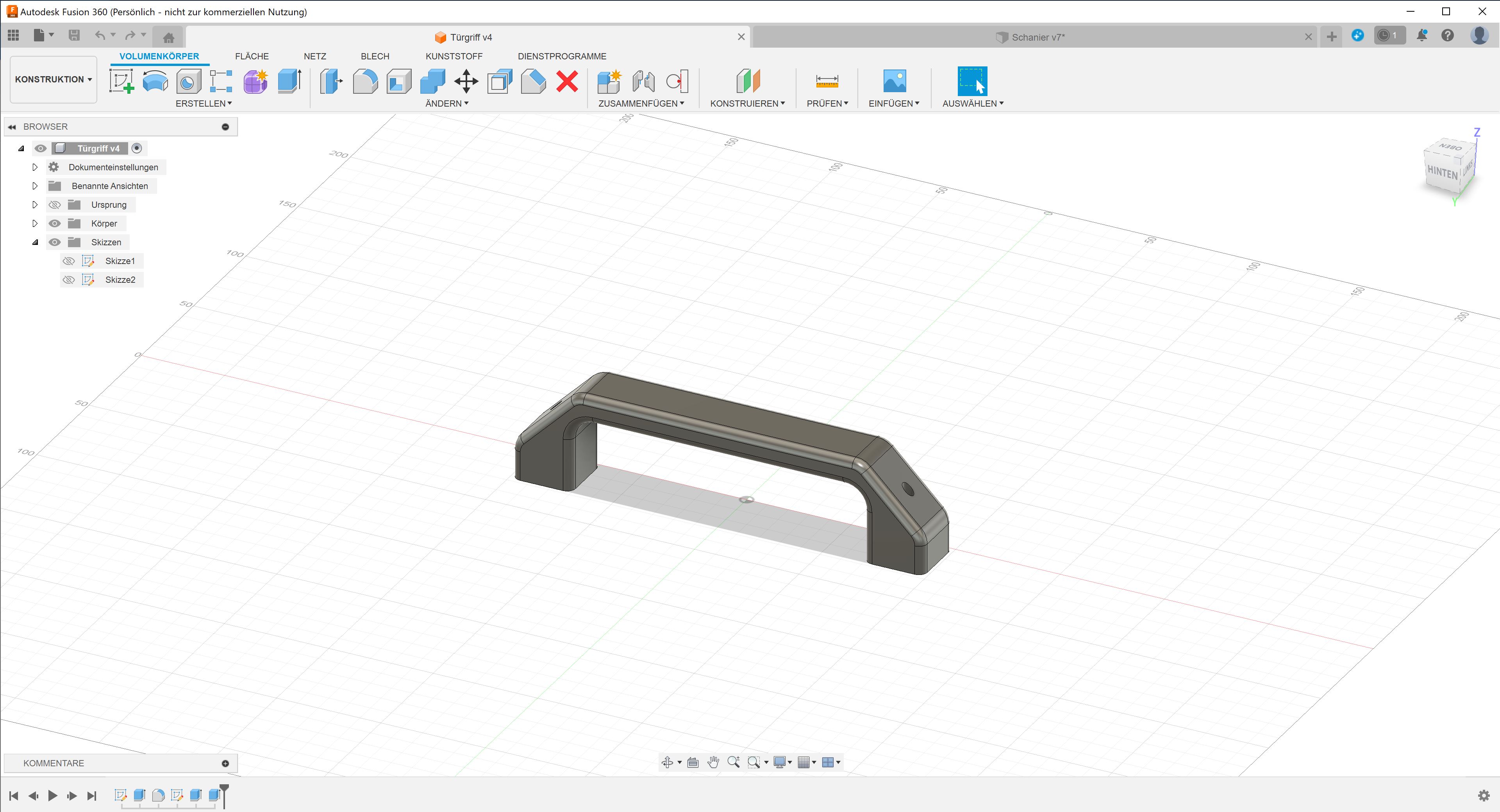Expand the Dokumenteinstellungen tree node
1500x812 pixels.
tap(35, 167)
